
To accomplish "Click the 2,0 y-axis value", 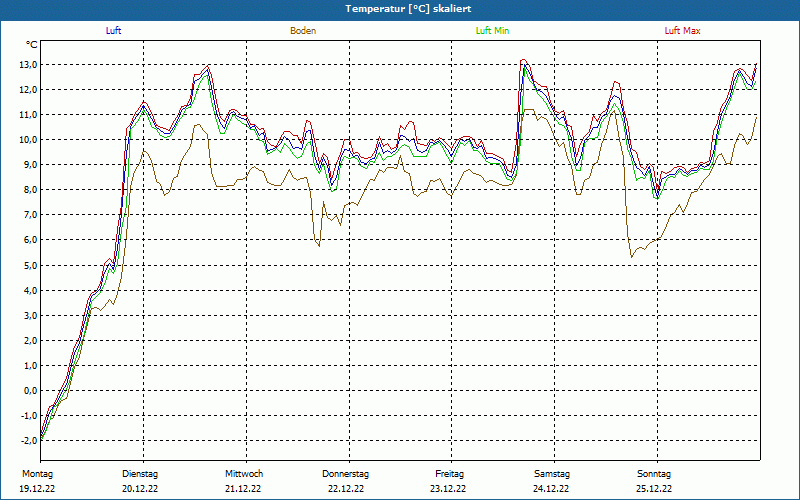I will point(30,340).
